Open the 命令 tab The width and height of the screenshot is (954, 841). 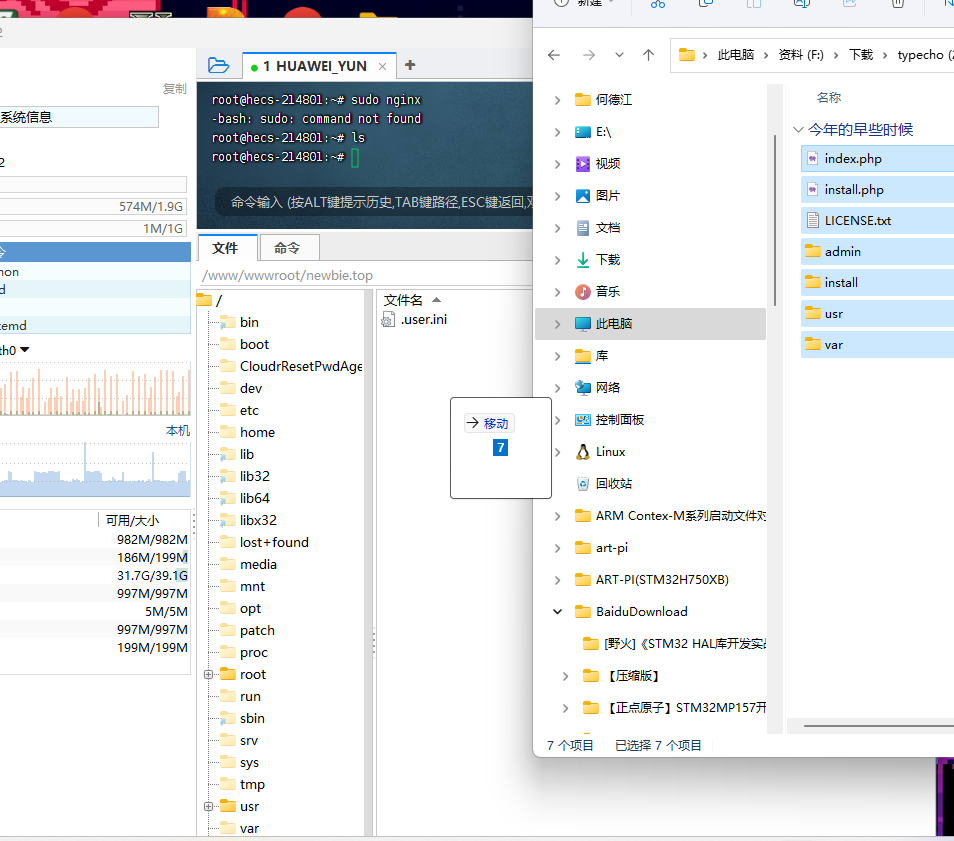tap(289, 248)
